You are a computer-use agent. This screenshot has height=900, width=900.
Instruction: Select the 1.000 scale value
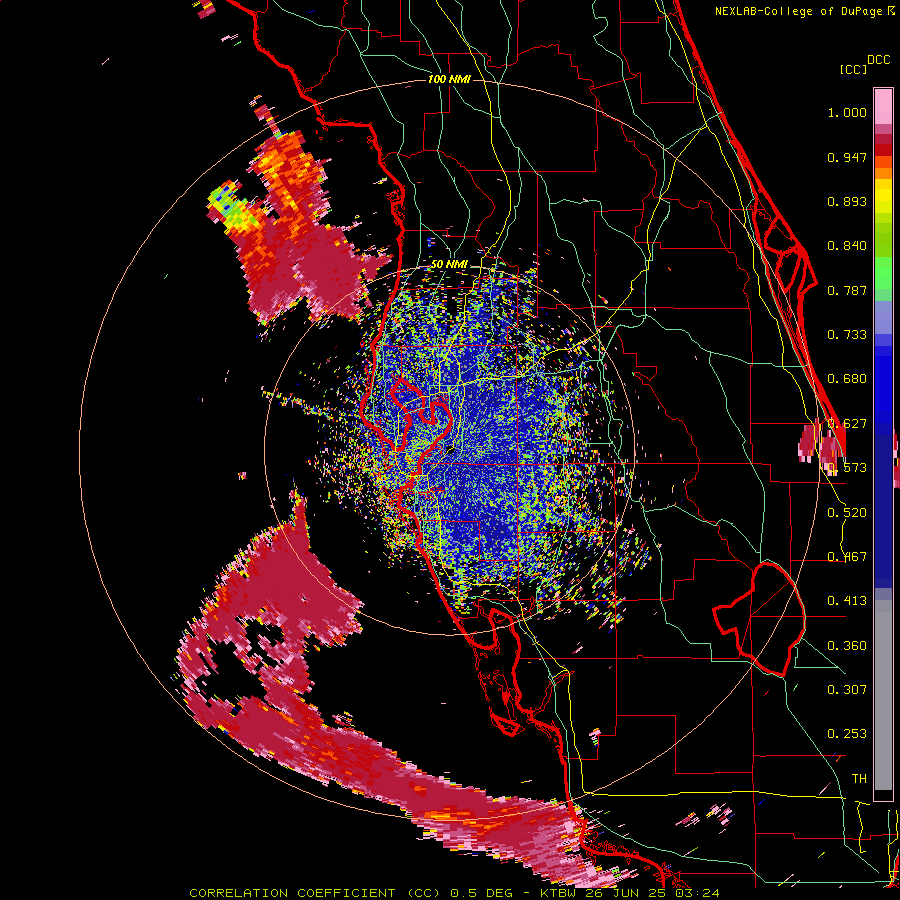pyautogui.click(x=847, y=112)
